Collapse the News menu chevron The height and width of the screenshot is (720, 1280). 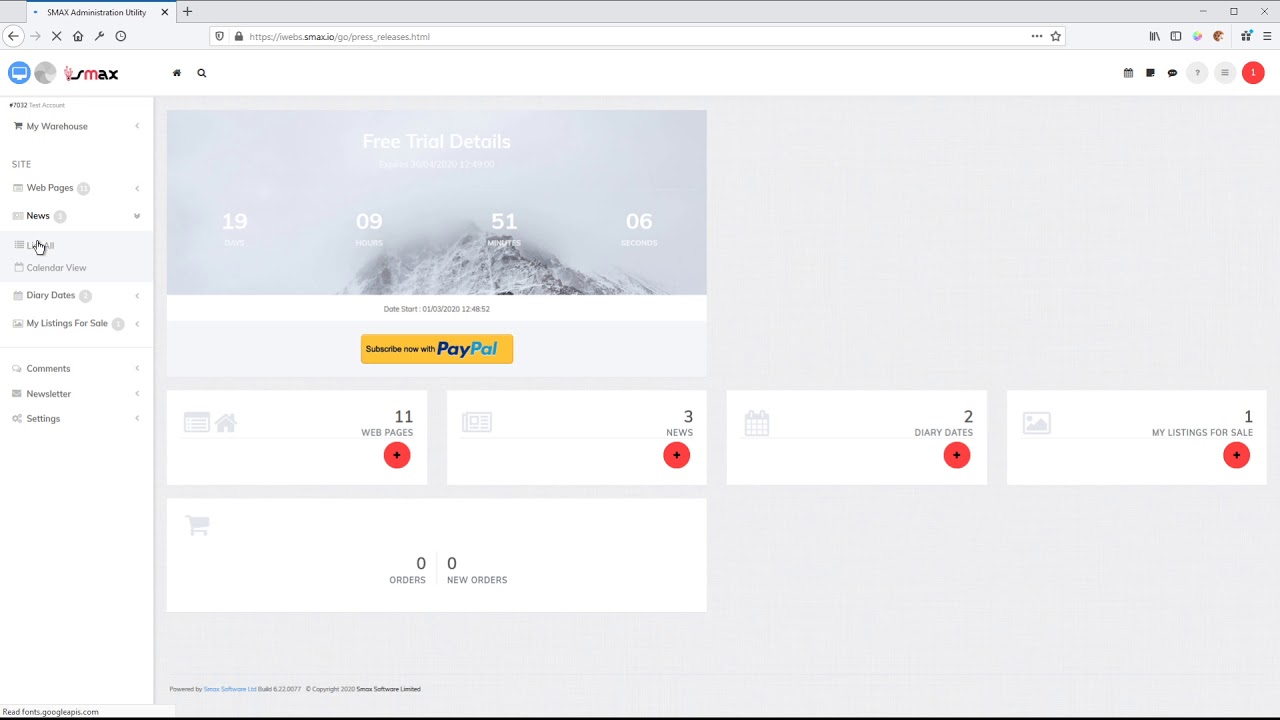coord(137,216)
